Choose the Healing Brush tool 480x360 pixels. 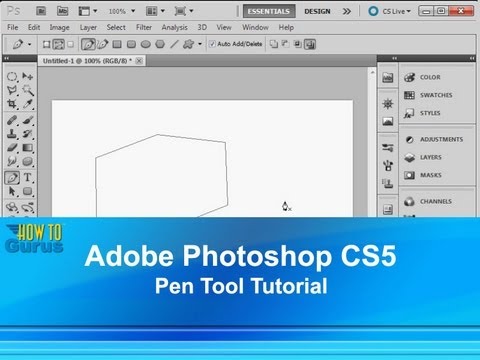pos(12,120)
